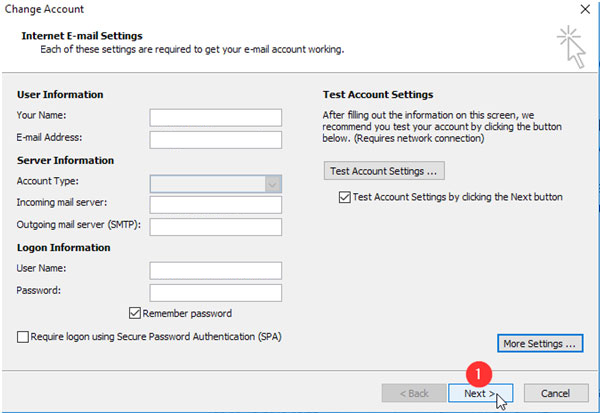The height and width of the screenshot is (413, 600).
Task: Uncheck Test Account Settings by clicking Next
Action: [344, 197]
